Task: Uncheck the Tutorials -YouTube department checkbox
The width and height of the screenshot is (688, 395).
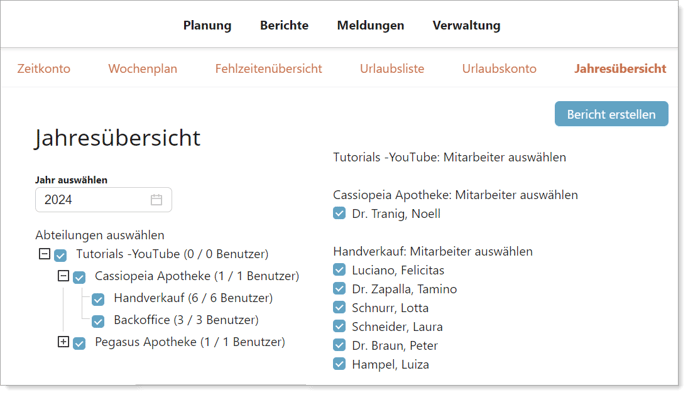Action: tap(61, 255)
